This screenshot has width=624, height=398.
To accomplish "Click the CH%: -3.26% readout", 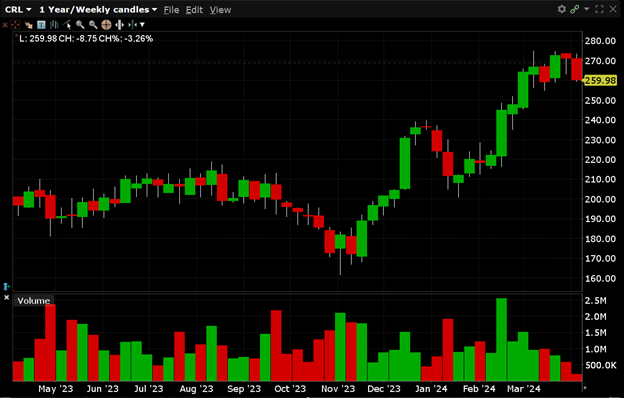I will pyautogui.click(x=126, y=39).
